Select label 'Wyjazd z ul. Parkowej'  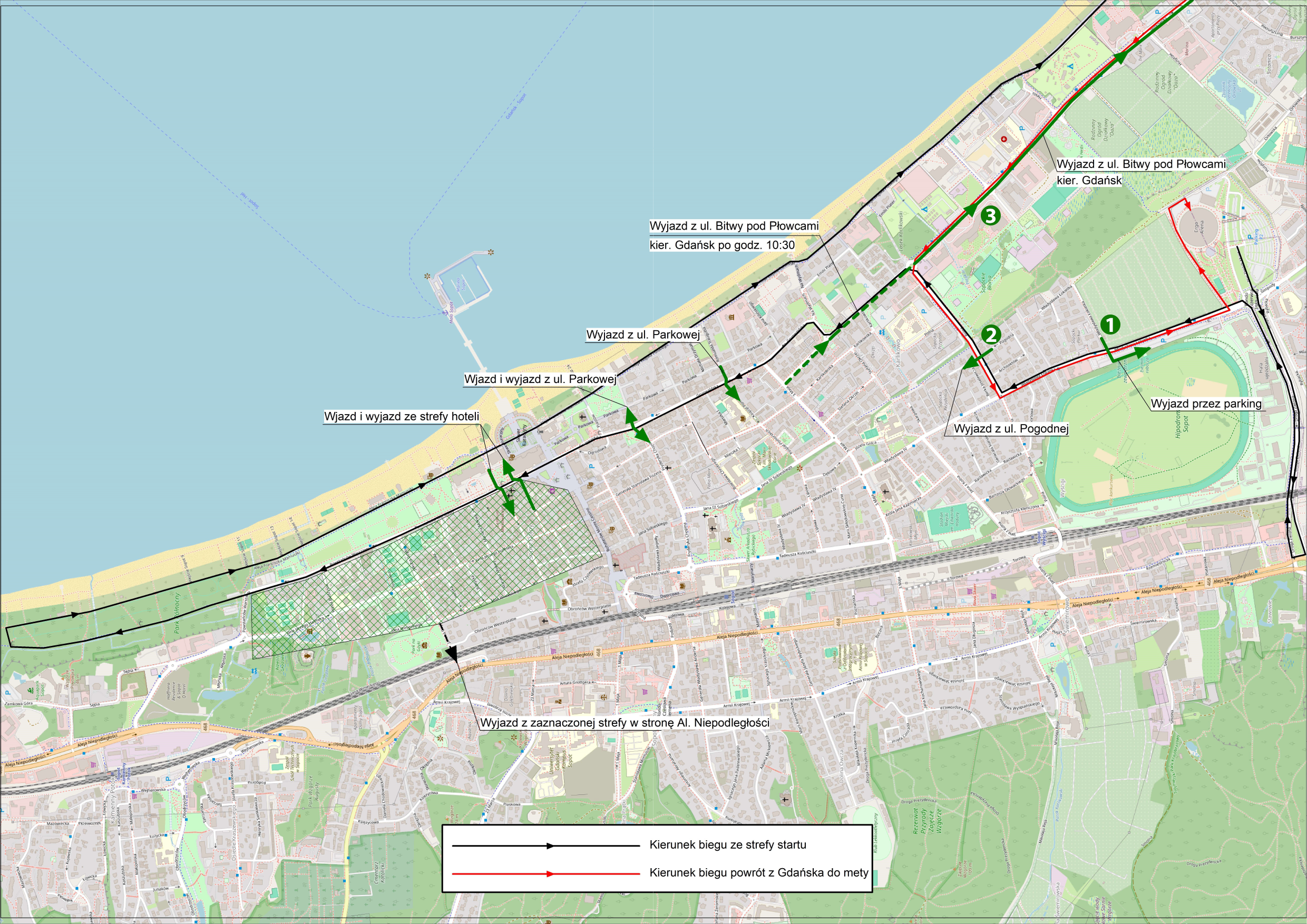click(643, 335)
